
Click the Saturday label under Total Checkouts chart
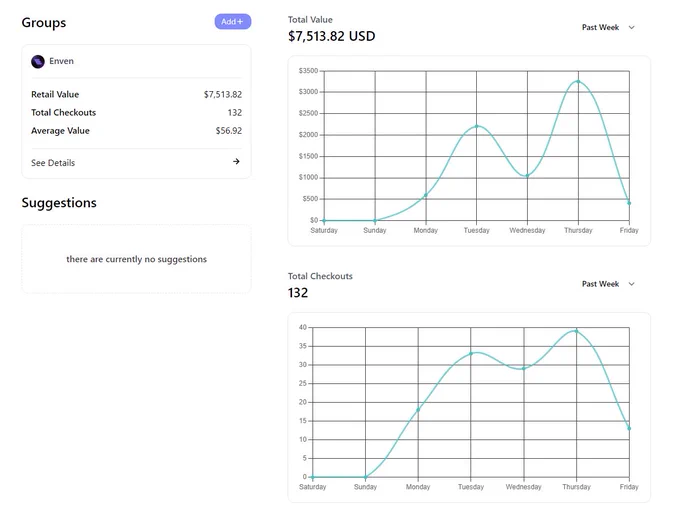pos(313,487)
